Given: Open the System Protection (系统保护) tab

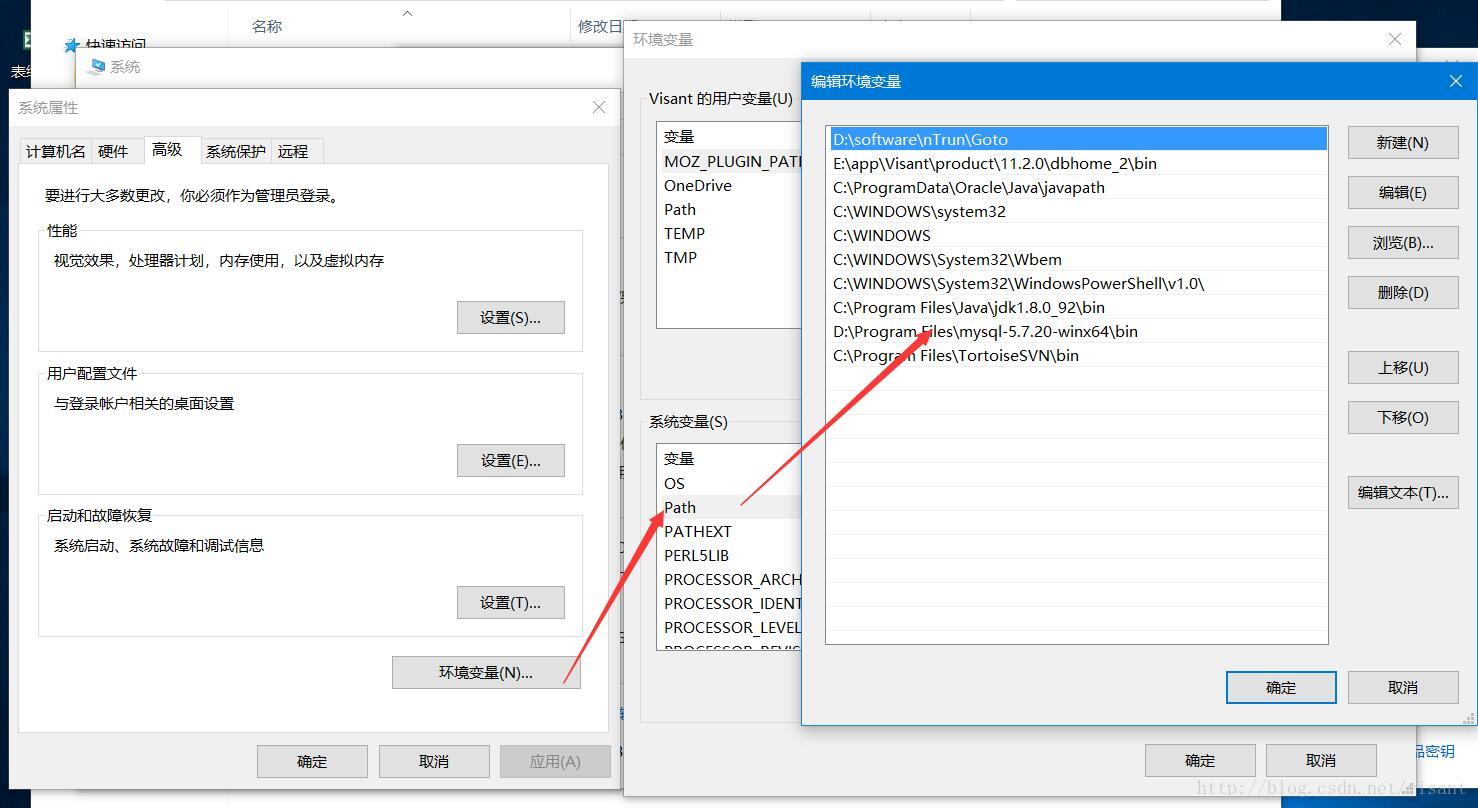Looking at the screenshot, I should point(236,151).
